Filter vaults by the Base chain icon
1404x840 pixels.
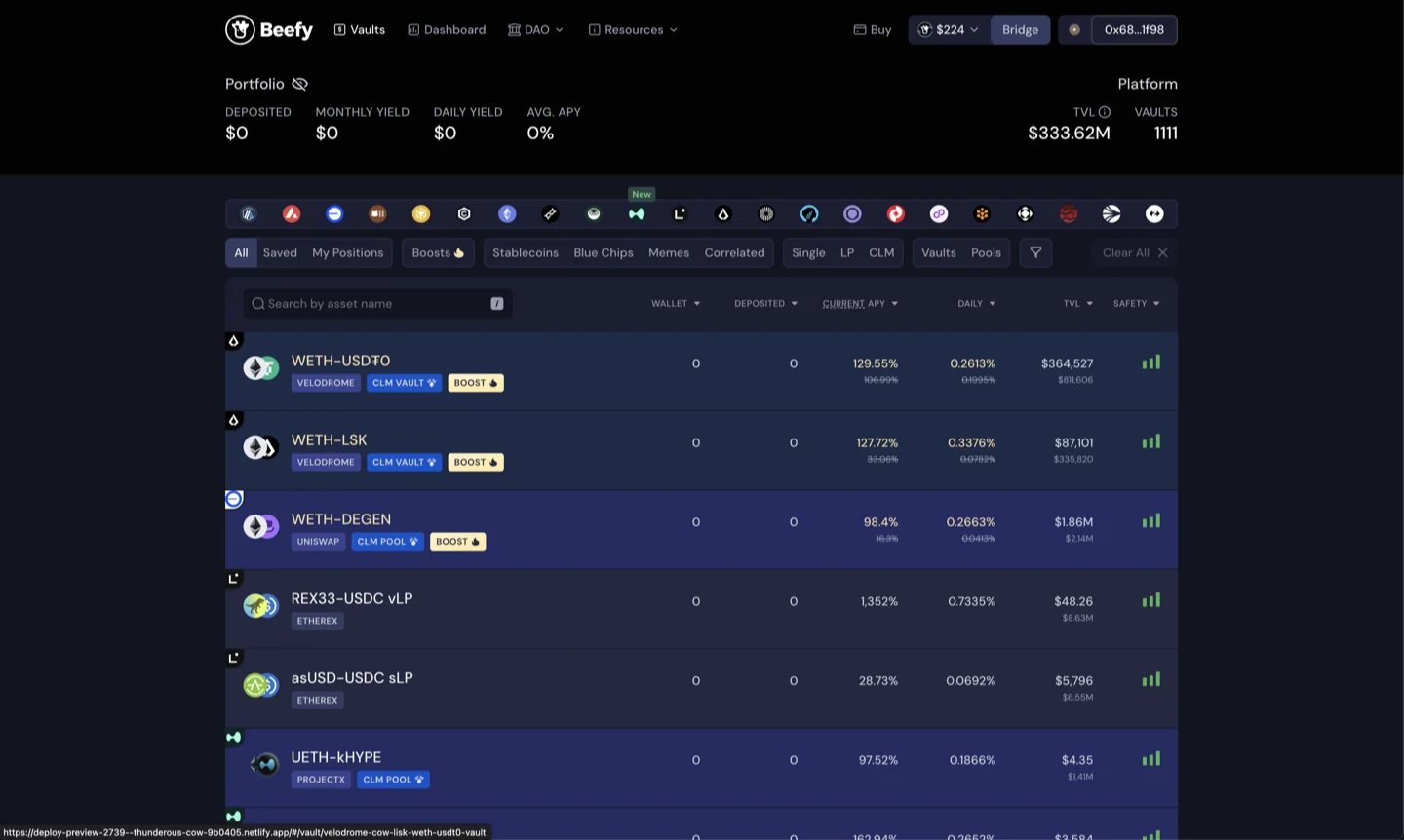[x=334, y=214]
